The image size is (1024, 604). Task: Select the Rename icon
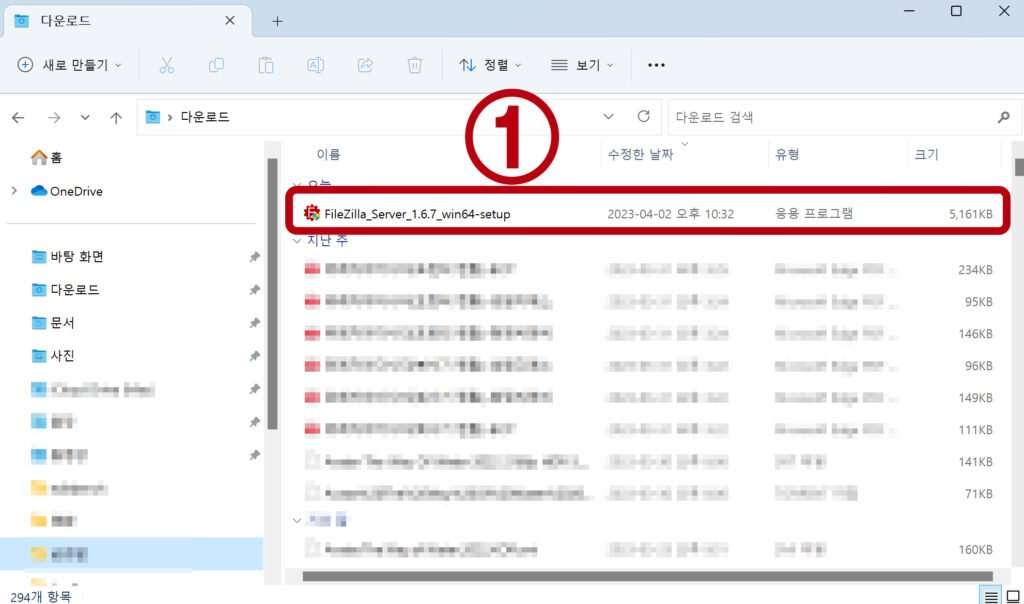(316, 65)
